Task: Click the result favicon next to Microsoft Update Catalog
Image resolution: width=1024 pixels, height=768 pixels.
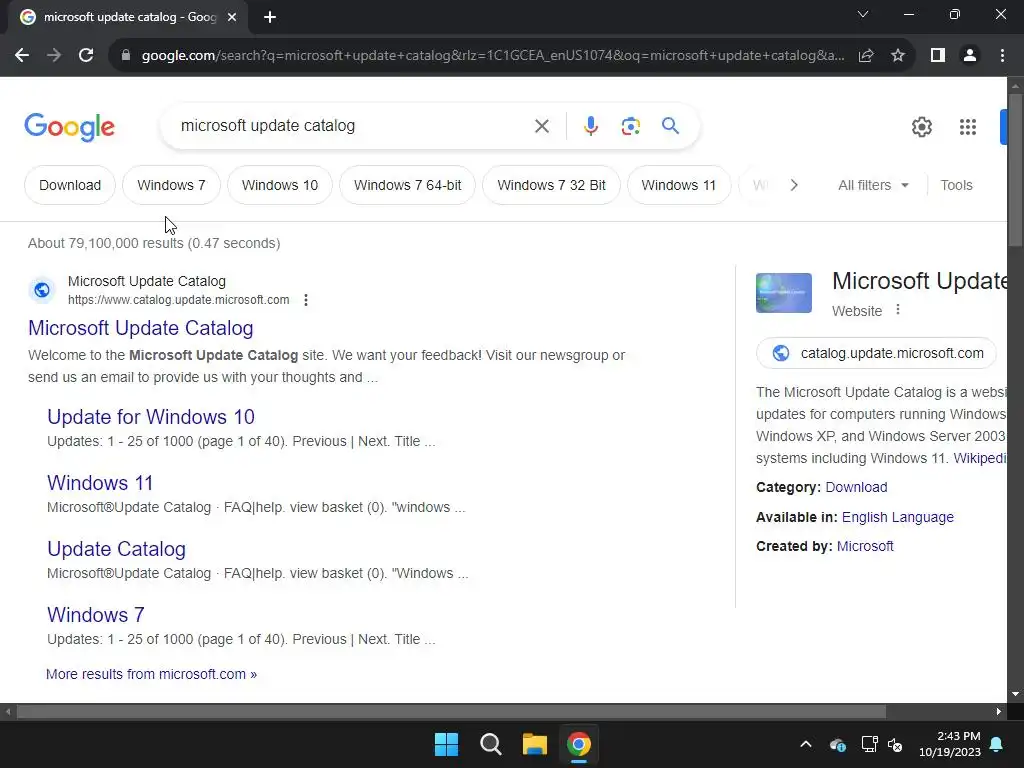Action: pyautogui.click(x=42, y=290)
